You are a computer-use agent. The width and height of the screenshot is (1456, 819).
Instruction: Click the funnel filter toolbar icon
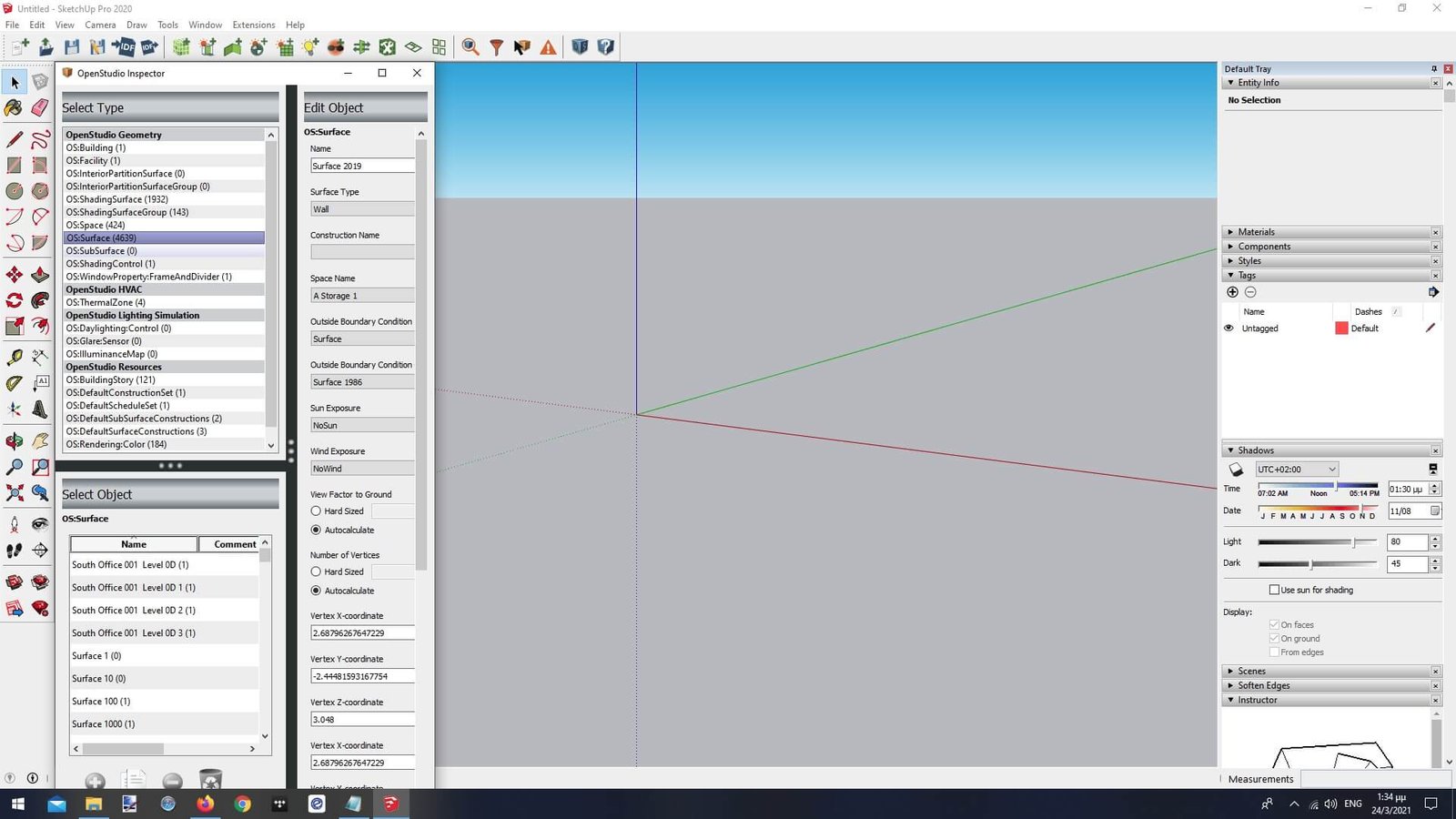click(496, 46)
